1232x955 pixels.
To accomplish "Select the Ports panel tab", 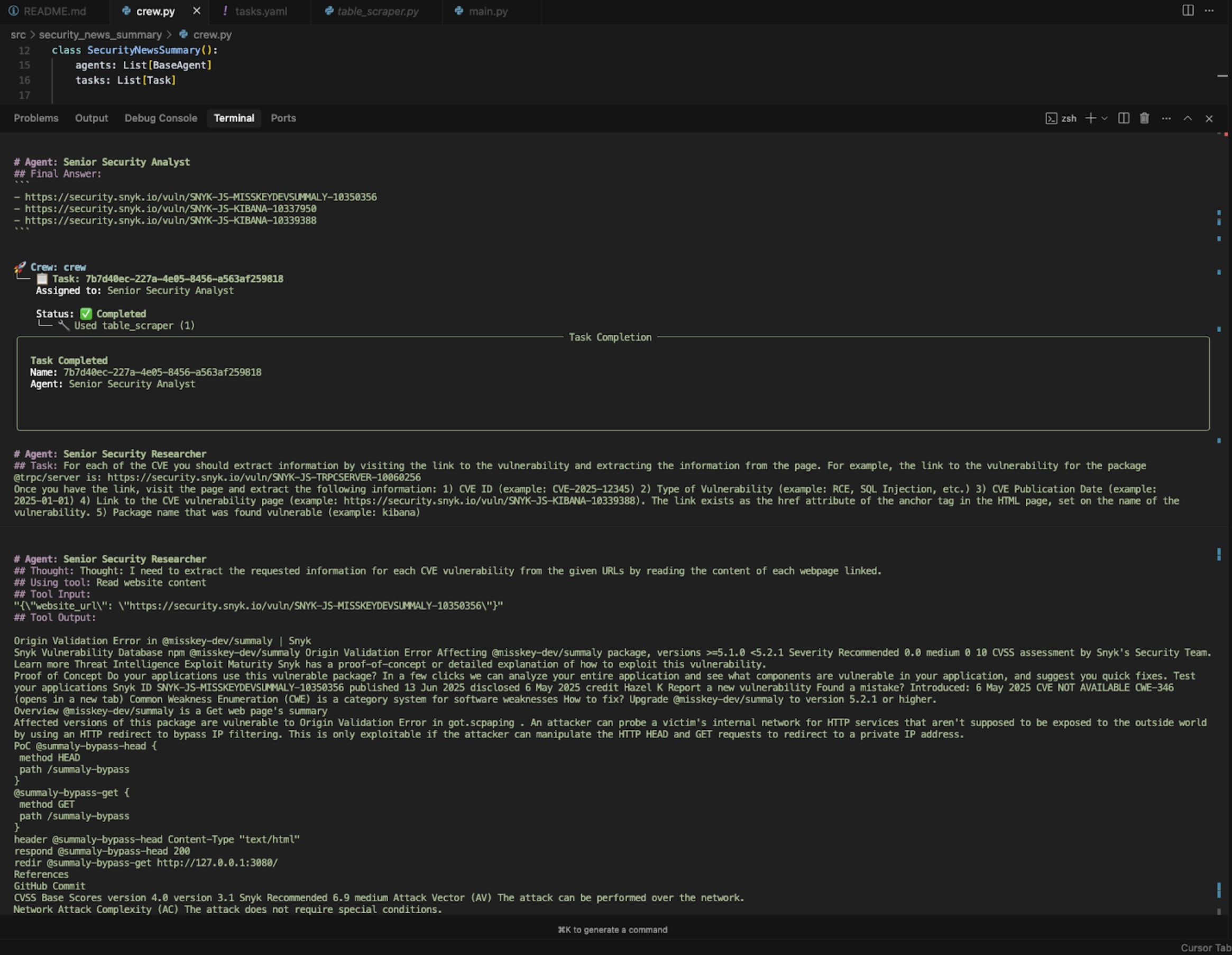I will tap(283, 118).
